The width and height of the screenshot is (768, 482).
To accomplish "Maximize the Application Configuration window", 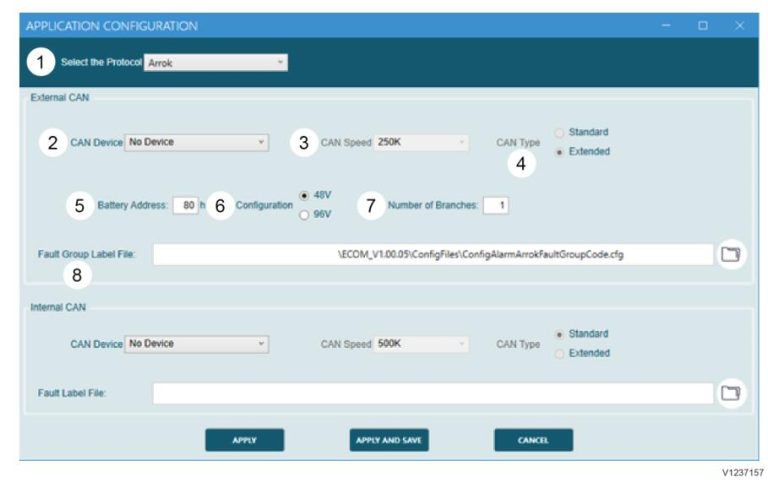I will pyautogui.click(x=703, y=25).
